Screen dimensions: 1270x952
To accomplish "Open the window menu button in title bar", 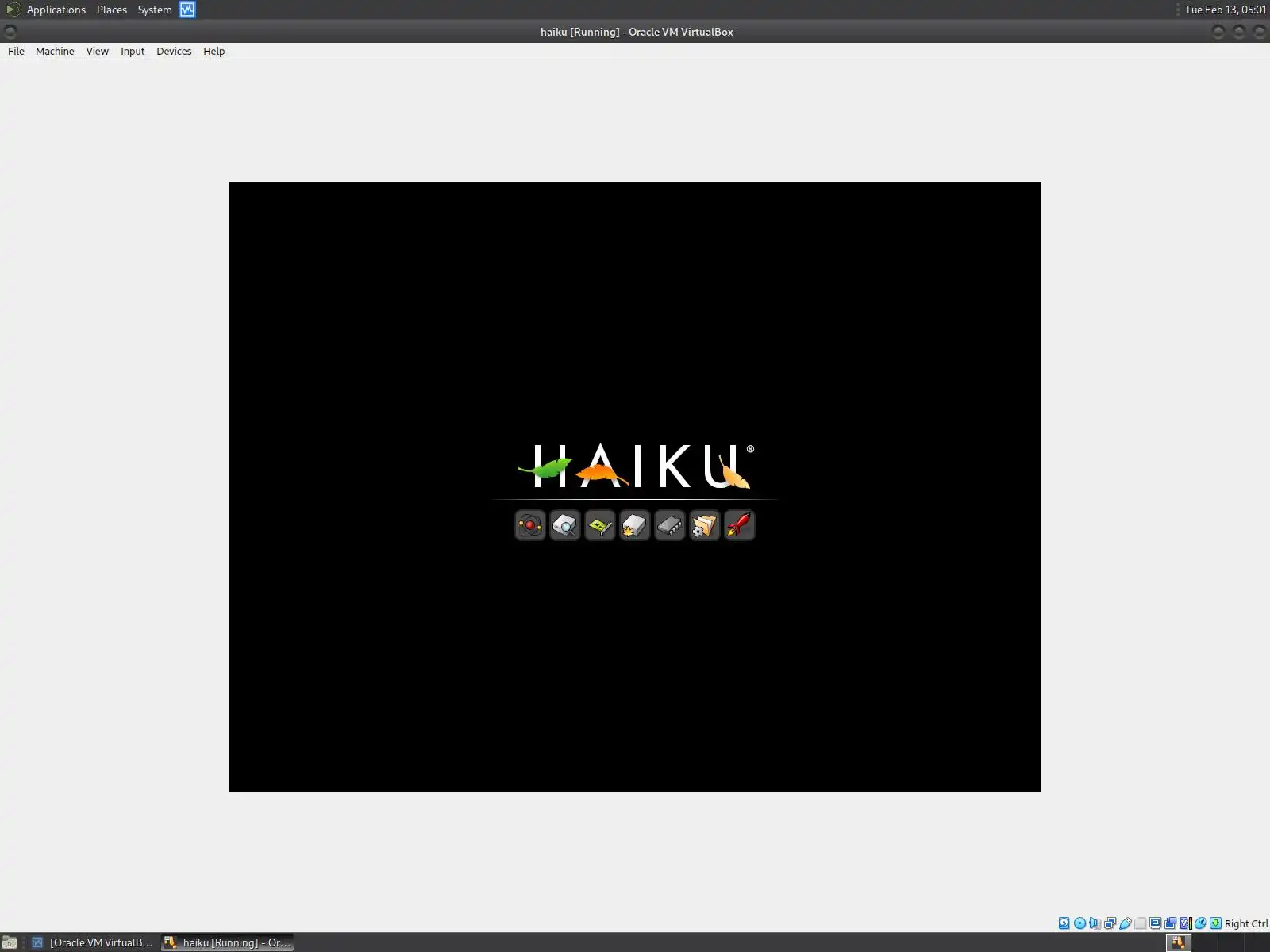I will pyautogui.click(x=10, y=32).
